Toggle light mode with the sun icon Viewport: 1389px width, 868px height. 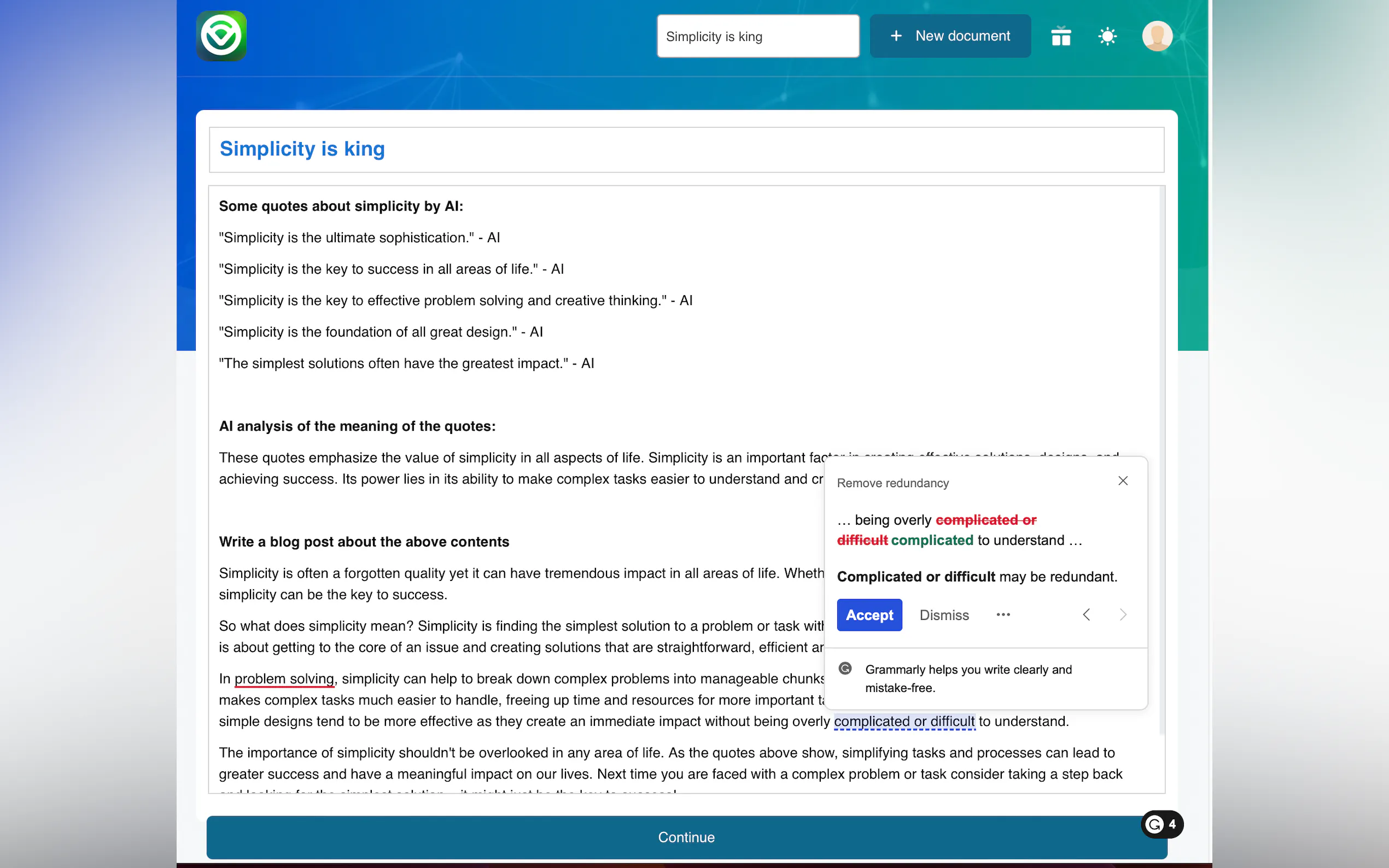click(1107, 36)
